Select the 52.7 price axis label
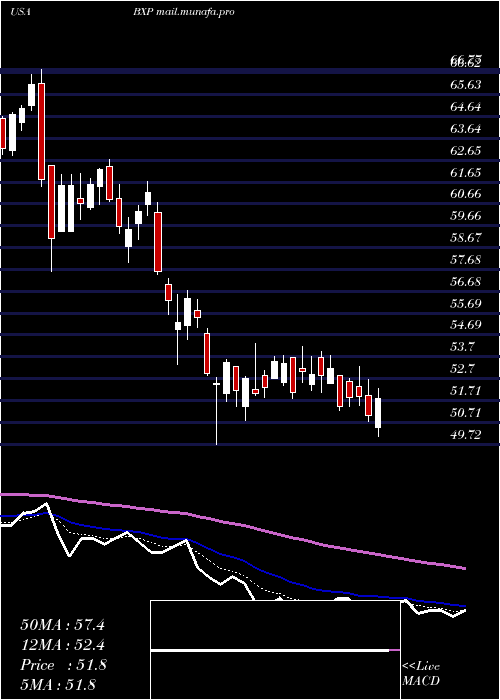Image resolution: width=500 pixels, height=700 pixels. tap(462, 369)
